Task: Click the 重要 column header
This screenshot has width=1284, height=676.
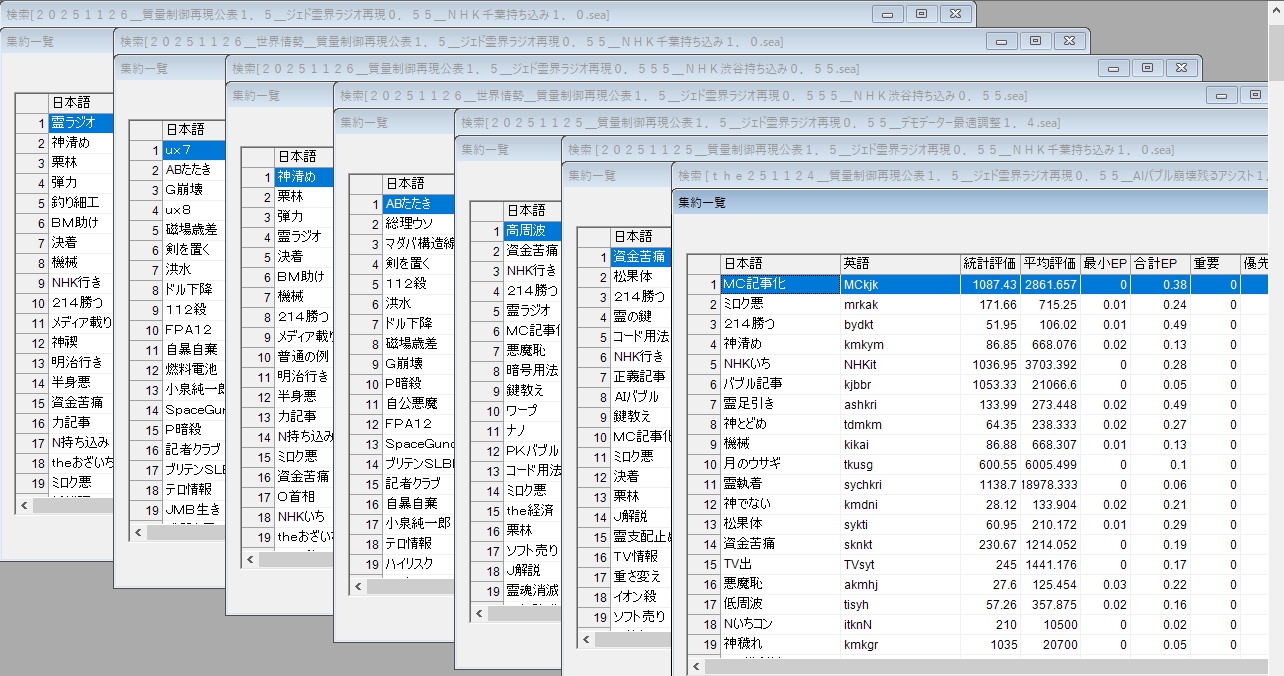Action: 1214,264
